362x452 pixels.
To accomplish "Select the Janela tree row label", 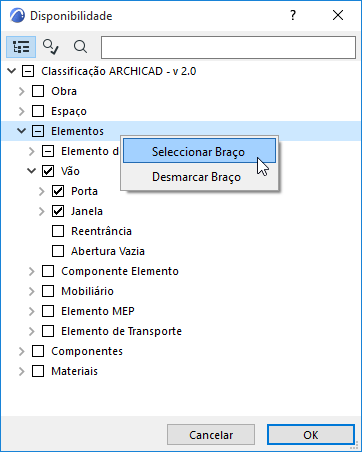I will click(87, 211).
